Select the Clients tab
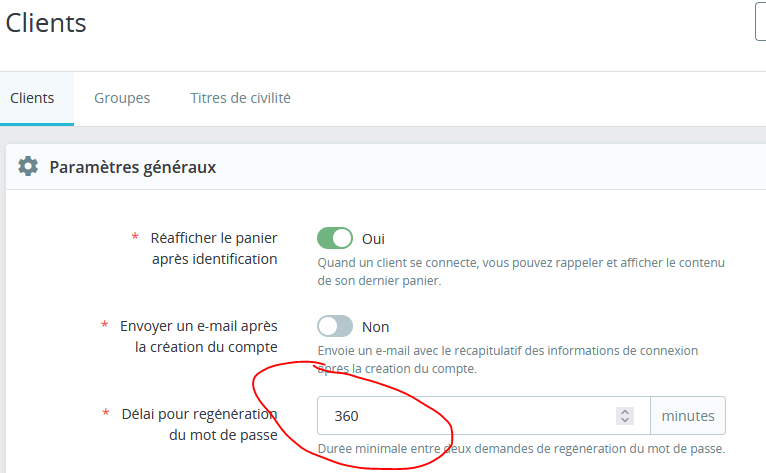The height and width of the screenshot is (473, 766). [x=32, y=98]
